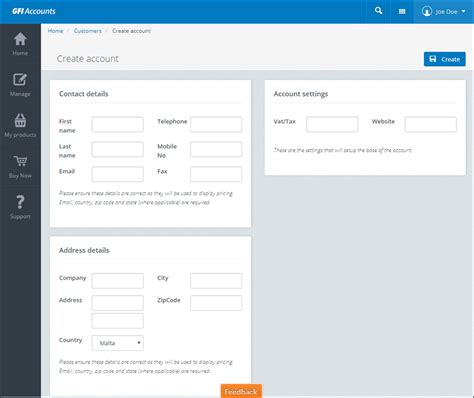Open the orange Feedback button
Image resolution: width=474 pixels, height=398 pixels.
tap(241, 391)
